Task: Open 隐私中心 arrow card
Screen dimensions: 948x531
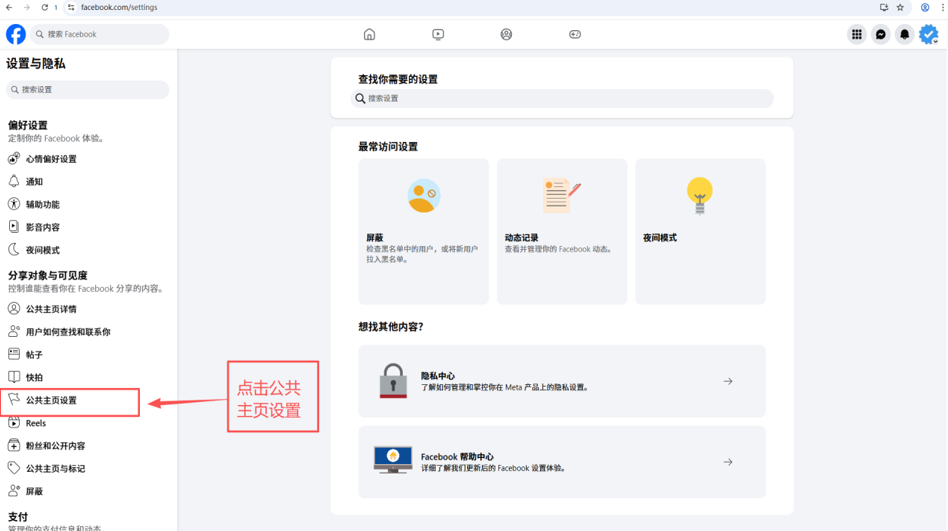Action: (562, 381)
